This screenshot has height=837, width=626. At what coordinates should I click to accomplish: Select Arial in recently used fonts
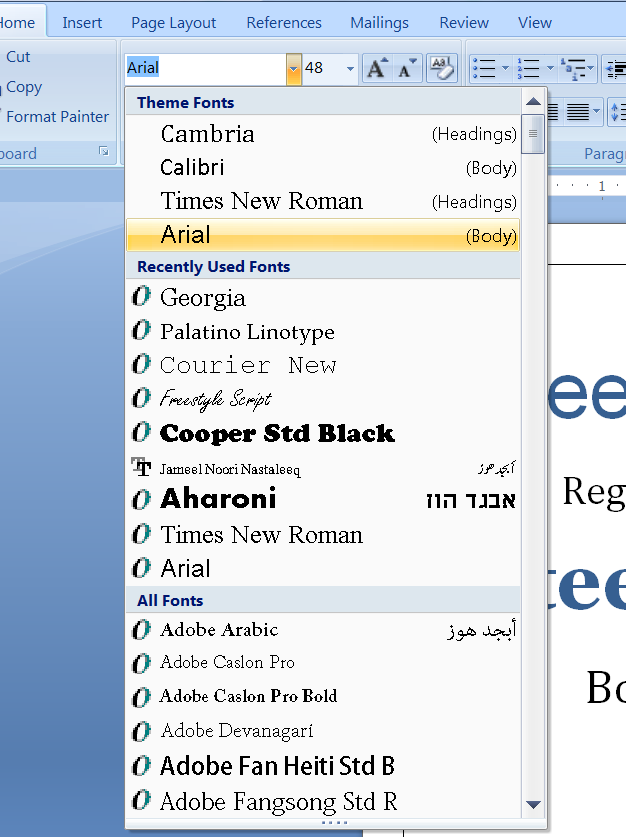tap(323, 568)
